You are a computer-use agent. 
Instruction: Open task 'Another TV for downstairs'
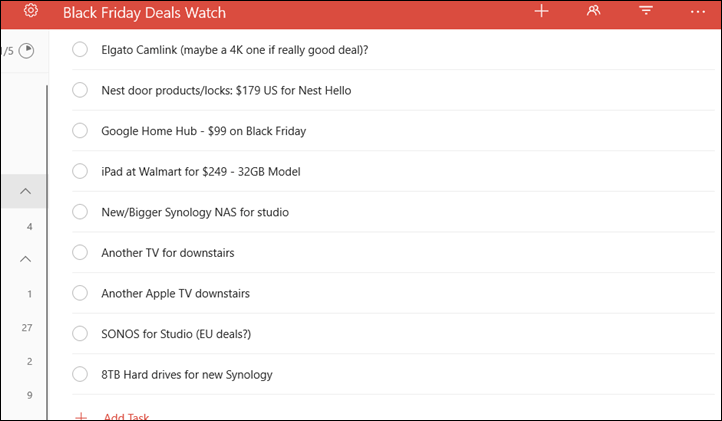pyautogui.click(x=168, y=252)
